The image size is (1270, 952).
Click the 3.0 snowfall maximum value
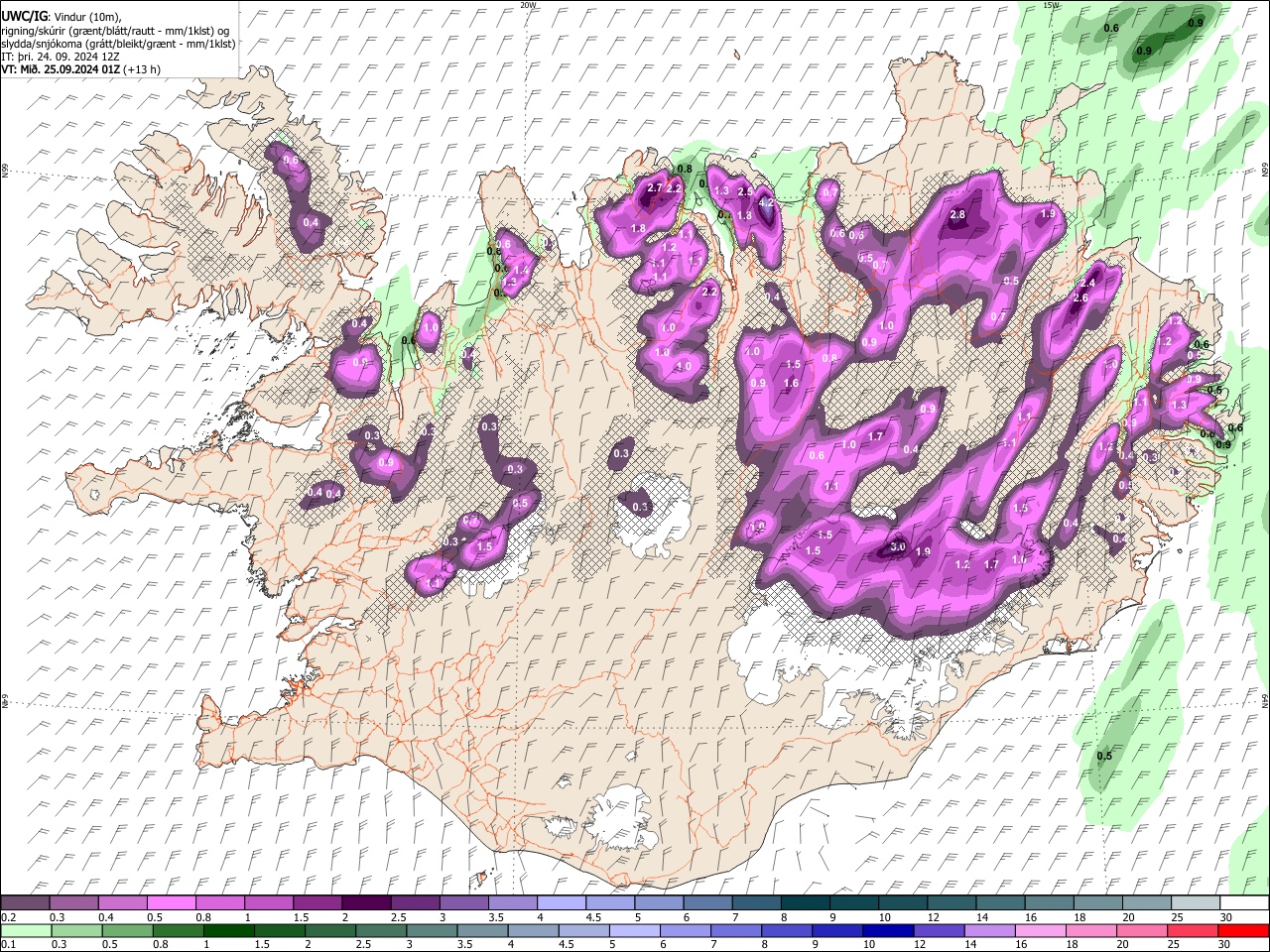coord(898,547)
